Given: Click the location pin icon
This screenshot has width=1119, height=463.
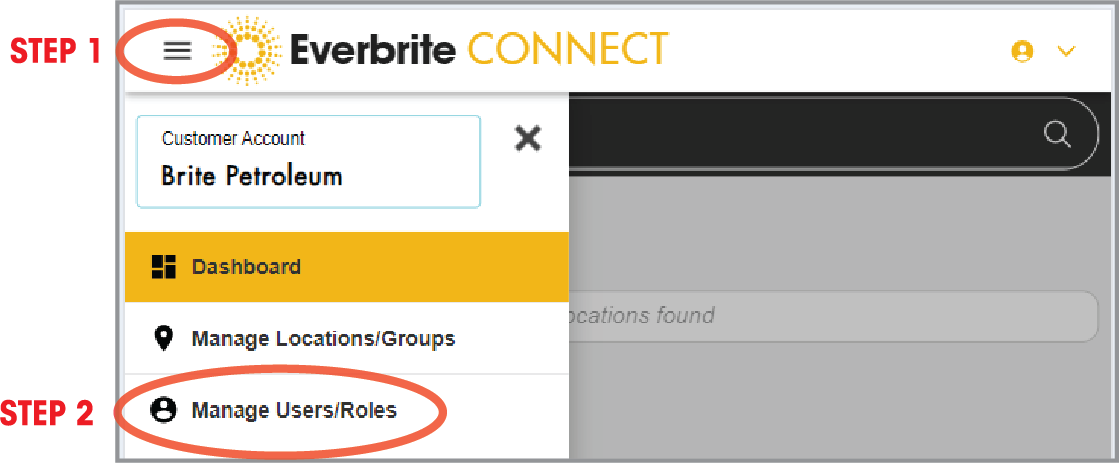Looking at the screenshot, I should click(x=164, y=339).
